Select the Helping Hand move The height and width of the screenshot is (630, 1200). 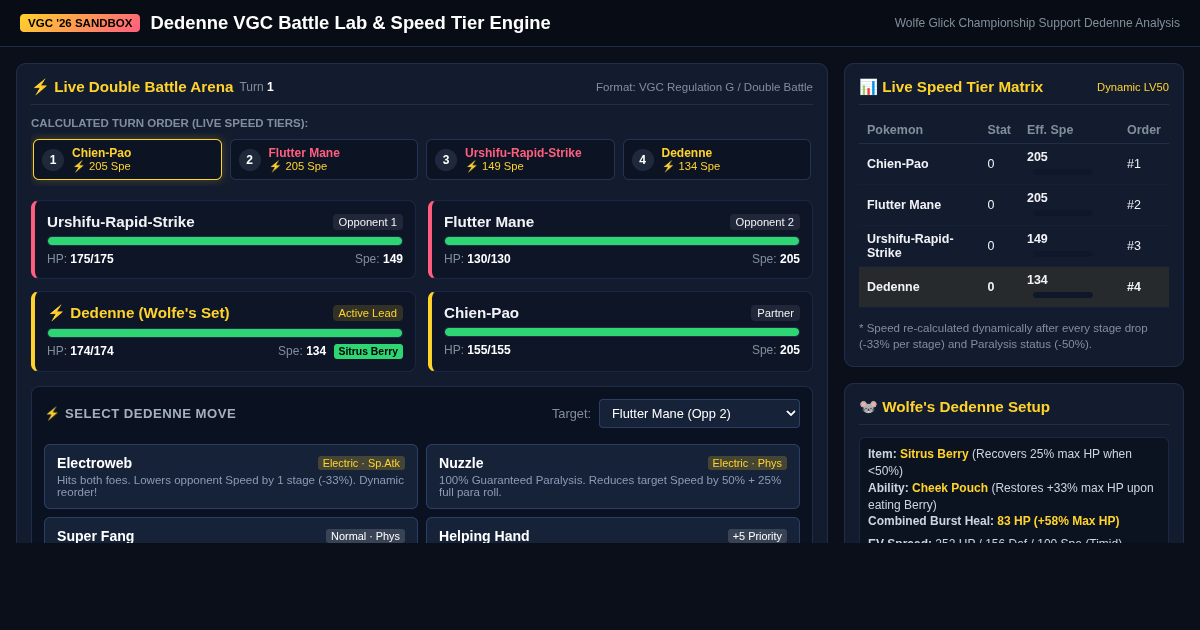(x=613, y=530)
